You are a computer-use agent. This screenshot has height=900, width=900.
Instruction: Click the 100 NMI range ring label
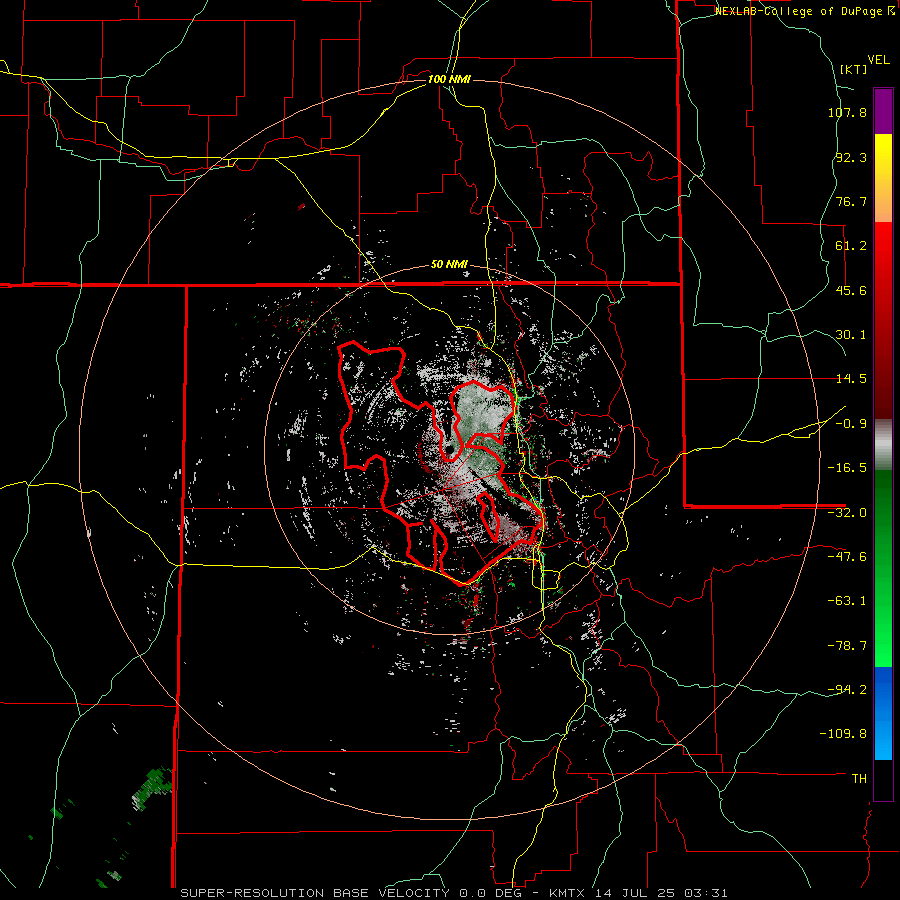[449, 79]
